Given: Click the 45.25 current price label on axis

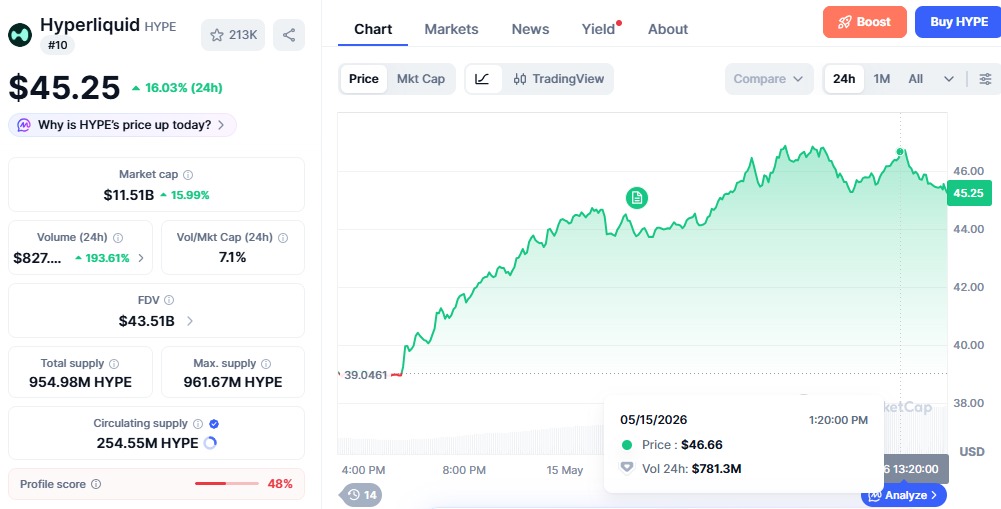Looking at the screenshot, I should [969, 193].
